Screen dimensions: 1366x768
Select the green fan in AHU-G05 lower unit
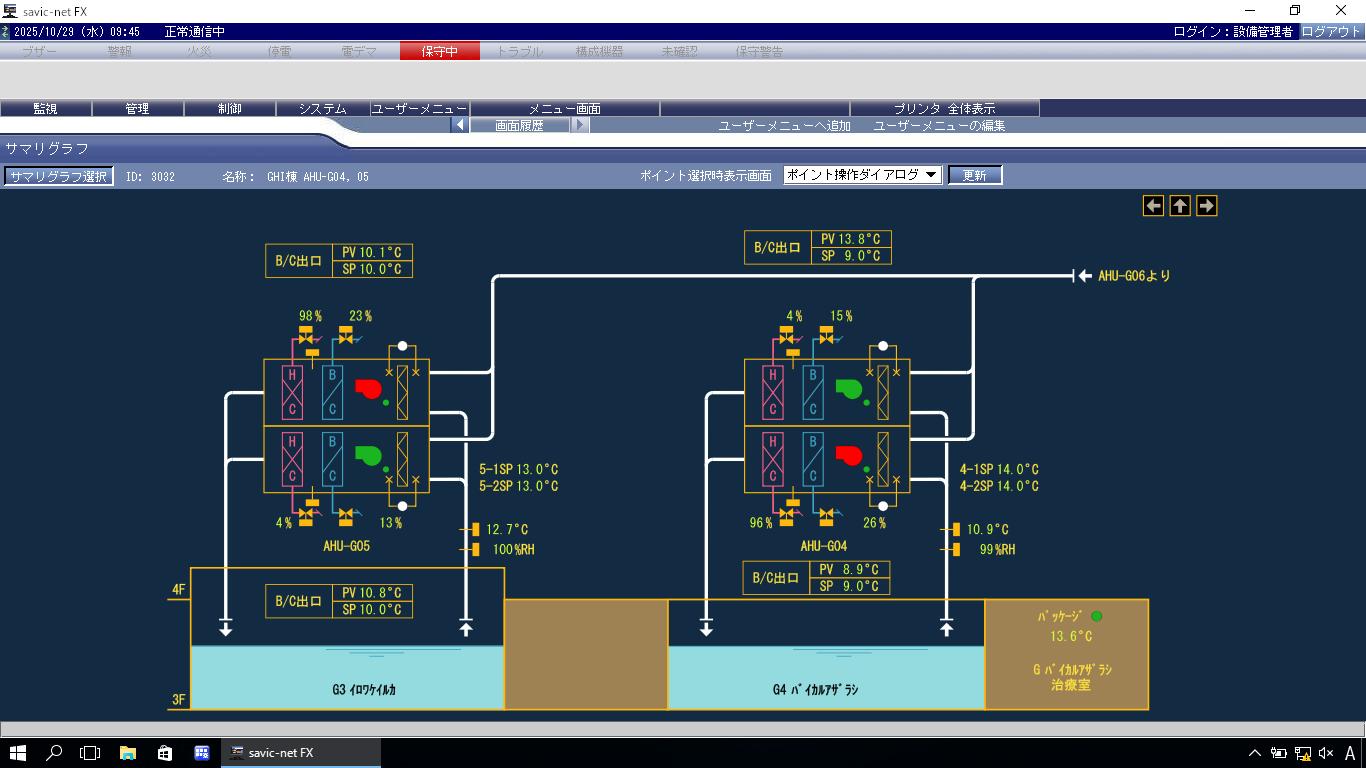click(x=368, y=457)
